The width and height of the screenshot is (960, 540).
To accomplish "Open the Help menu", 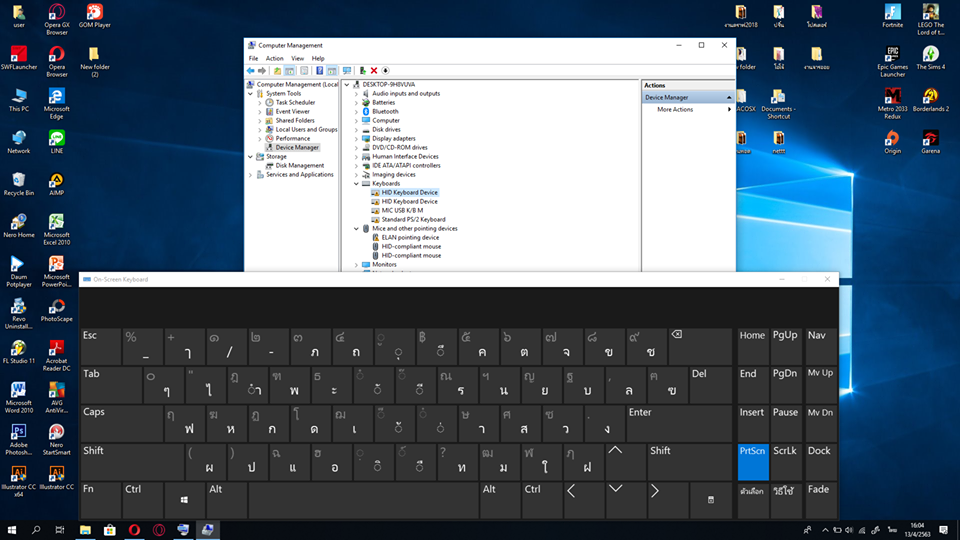I will [x=318, y=58].
